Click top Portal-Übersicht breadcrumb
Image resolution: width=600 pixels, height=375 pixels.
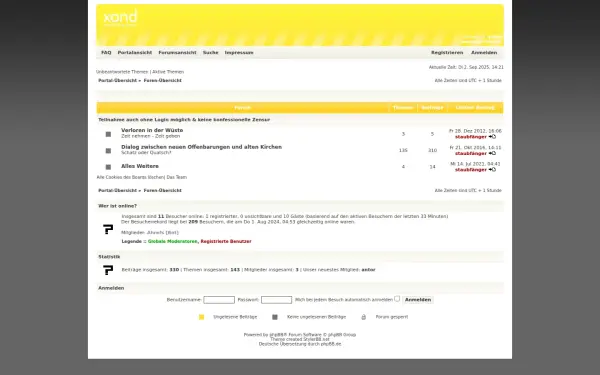(117, 80)
